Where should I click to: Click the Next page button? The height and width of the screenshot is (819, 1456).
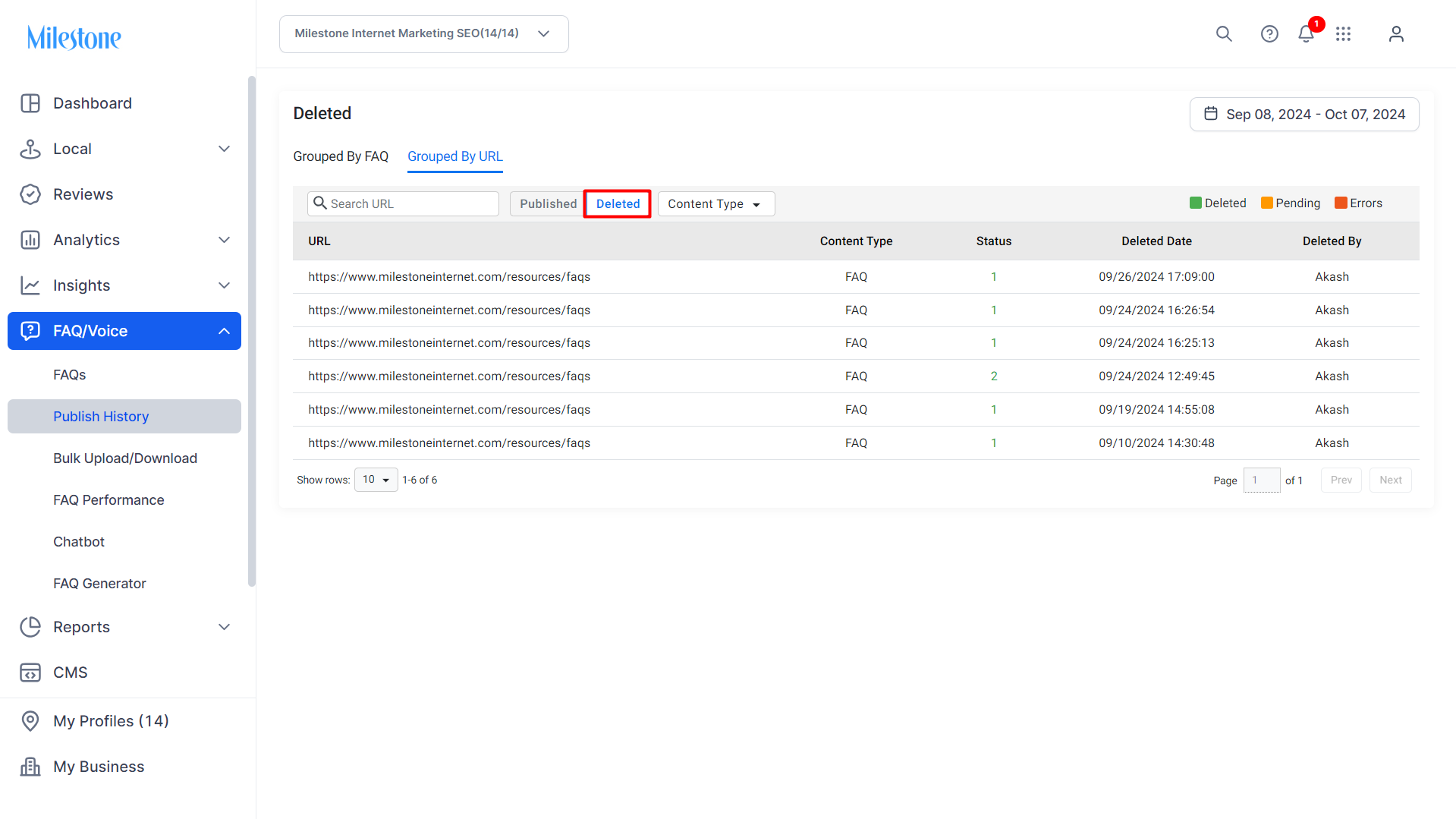point(1390,480)
